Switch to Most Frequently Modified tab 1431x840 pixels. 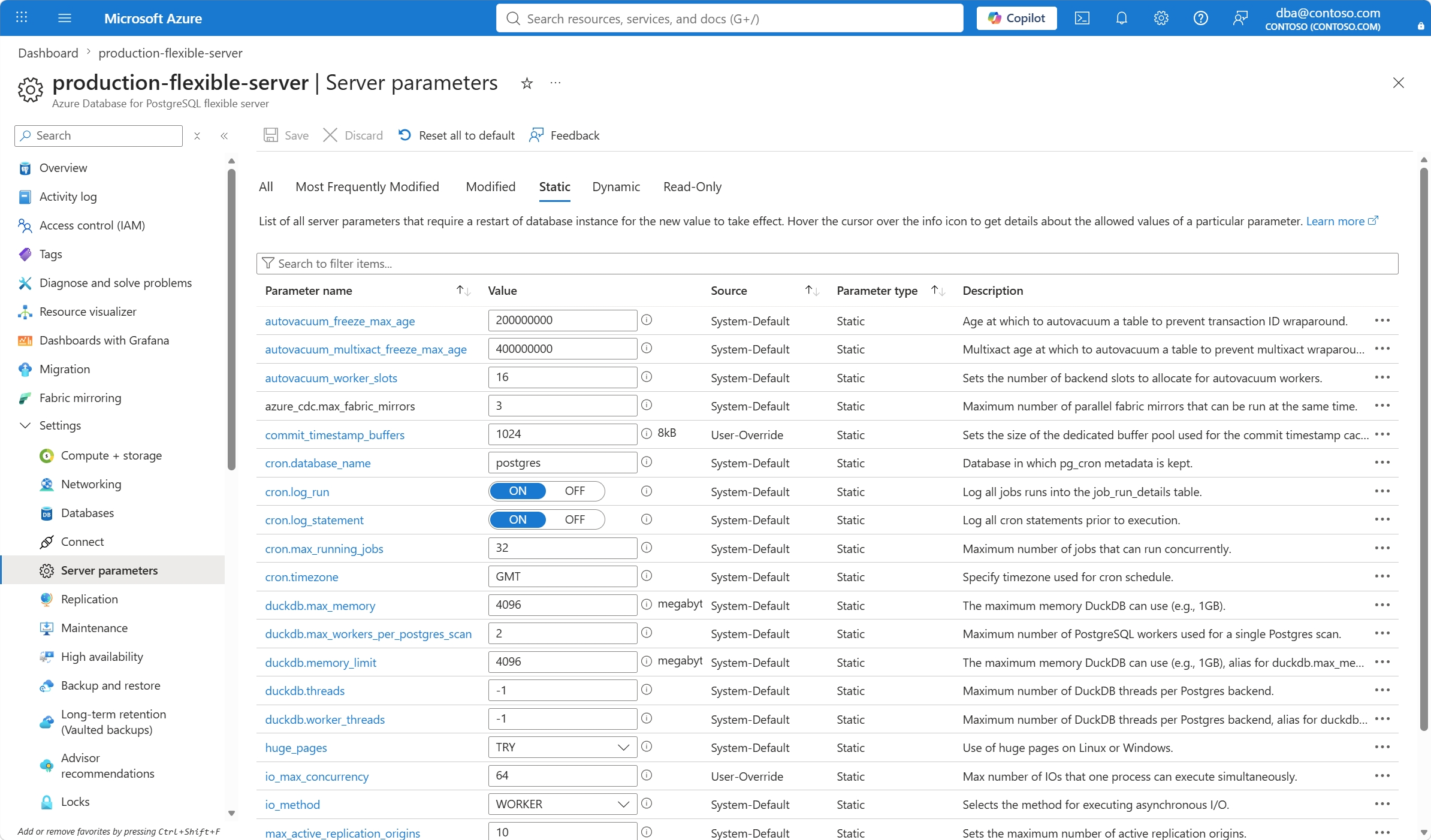point(367,187)
